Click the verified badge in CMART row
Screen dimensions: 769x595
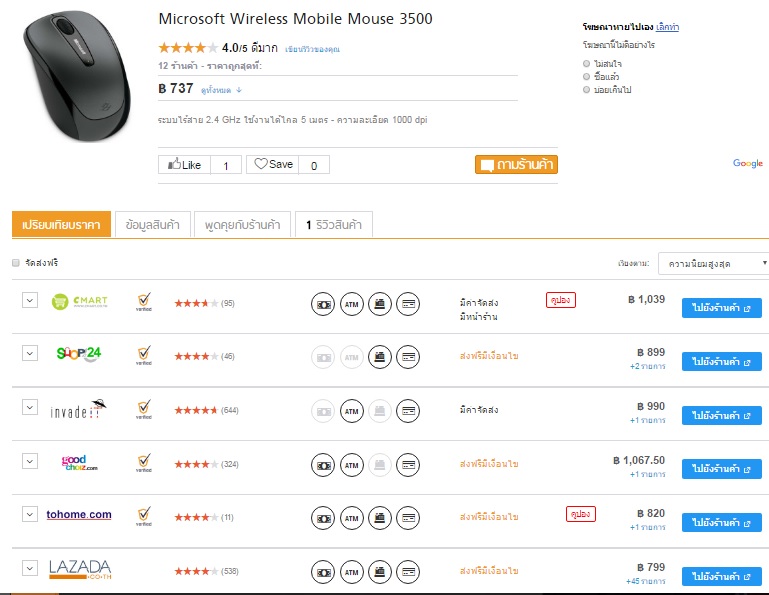click(144, 302)
